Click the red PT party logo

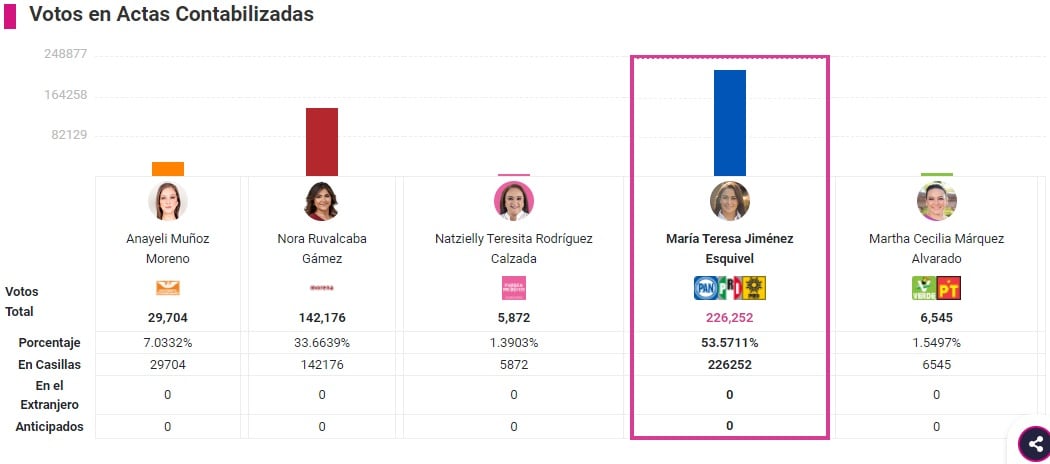[x=948, y=288]
